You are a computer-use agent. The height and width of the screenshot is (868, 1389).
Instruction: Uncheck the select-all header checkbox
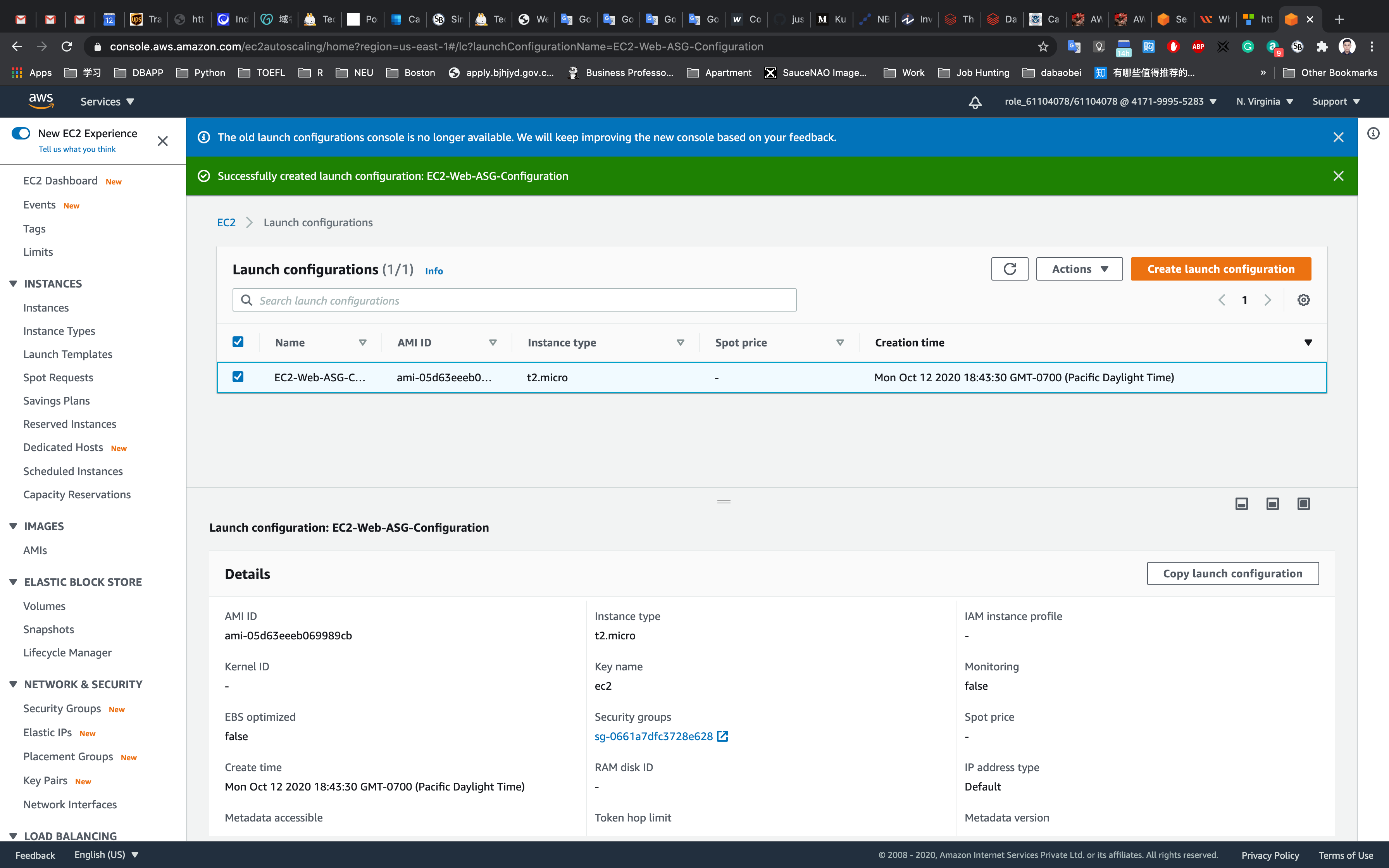[x=238, y=342]
